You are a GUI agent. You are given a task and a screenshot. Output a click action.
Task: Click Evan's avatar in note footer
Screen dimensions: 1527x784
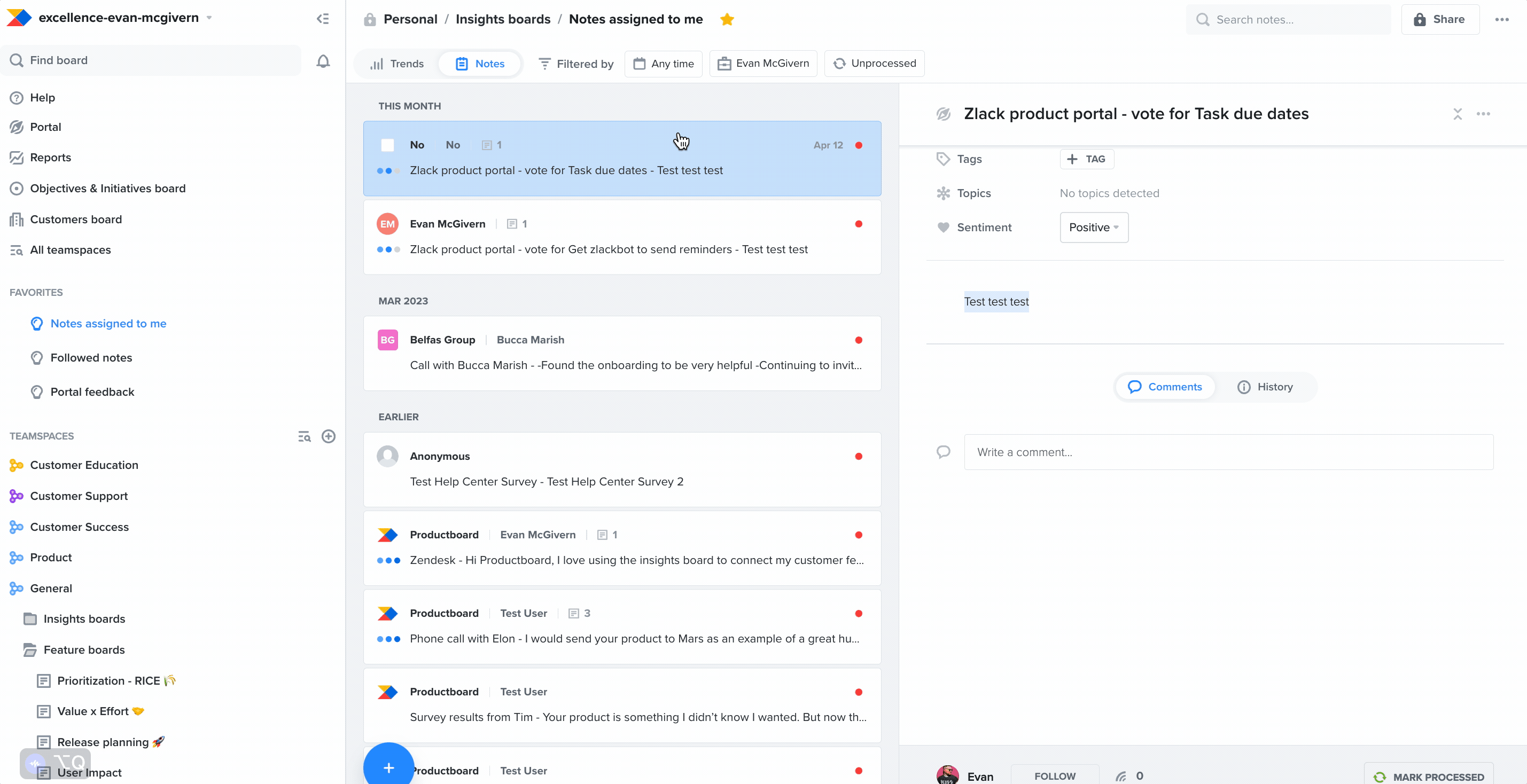947,775
